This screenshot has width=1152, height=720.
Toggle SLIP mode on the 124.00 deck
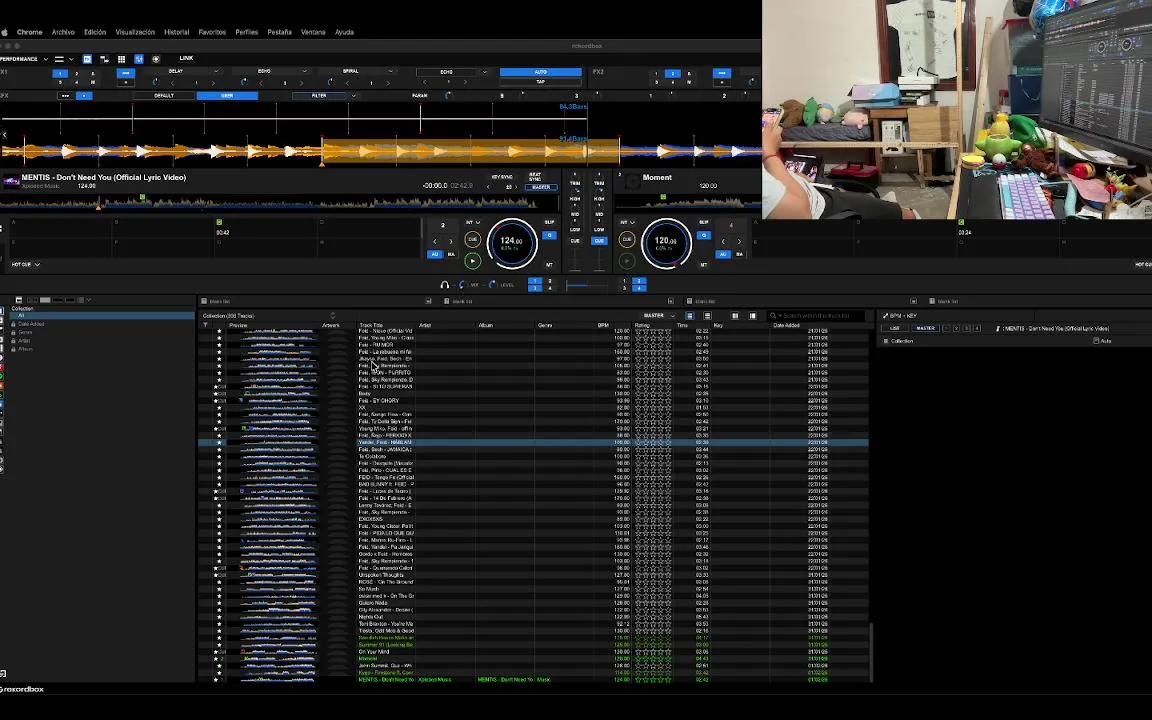[x=550, y=222]
